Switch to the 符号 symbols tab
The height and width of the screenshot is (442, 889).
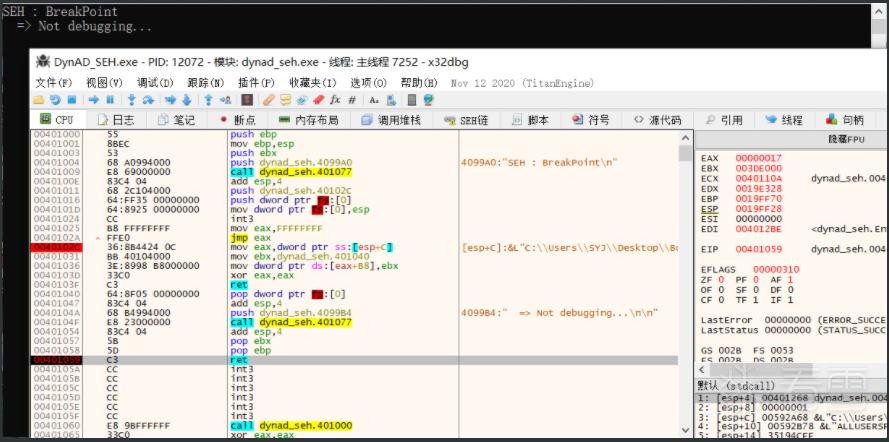click(x=591, y=120)
